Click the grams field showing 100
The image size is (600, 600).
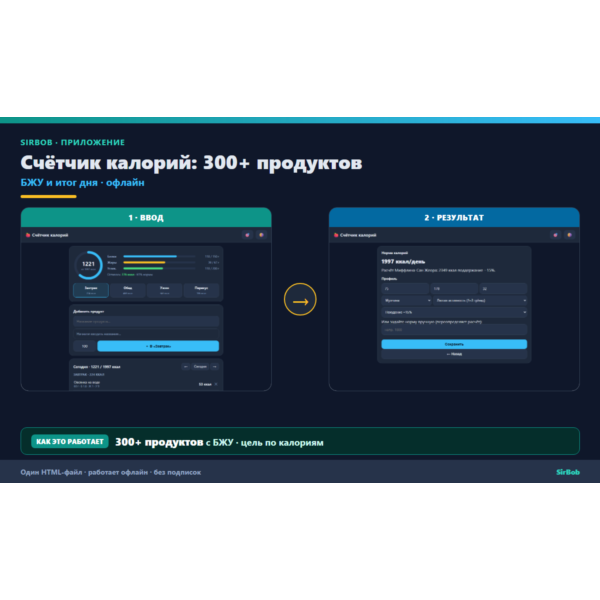tap(85, 346)
